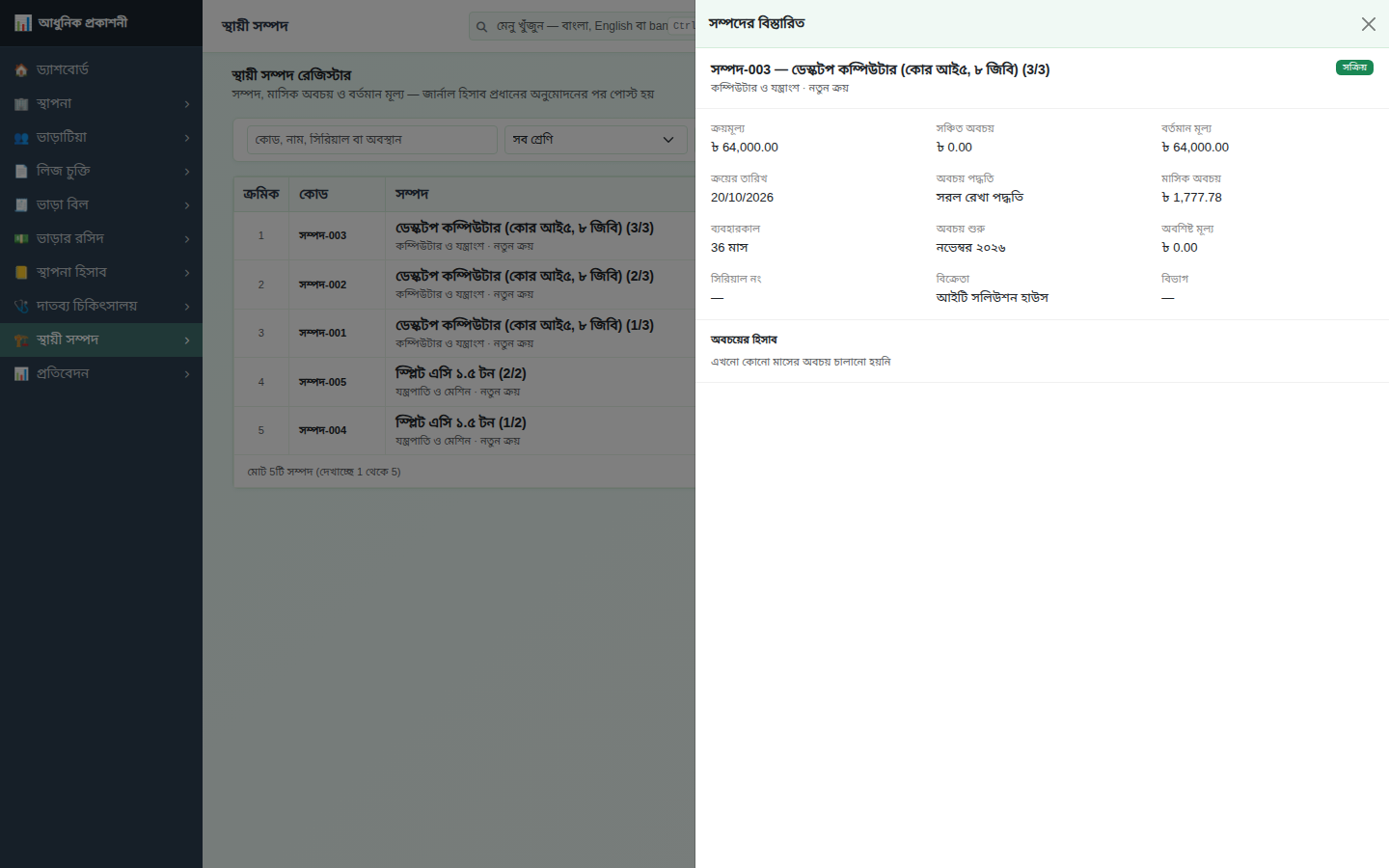Click the স্থায়ী সম্পদ sidebar icon
Screen dimensions: 1389x868
21,340
